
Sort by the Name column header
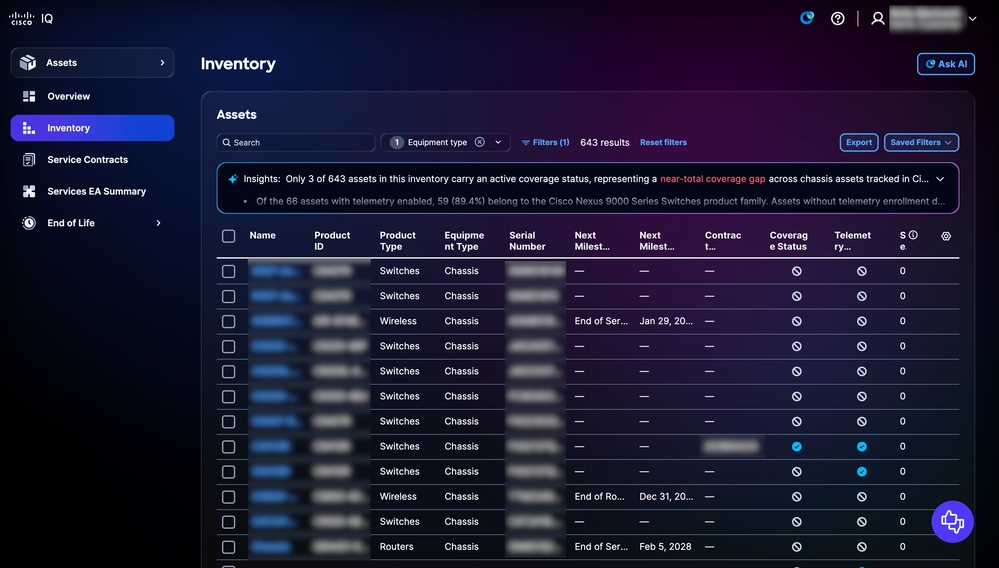(x=262, y=236)
